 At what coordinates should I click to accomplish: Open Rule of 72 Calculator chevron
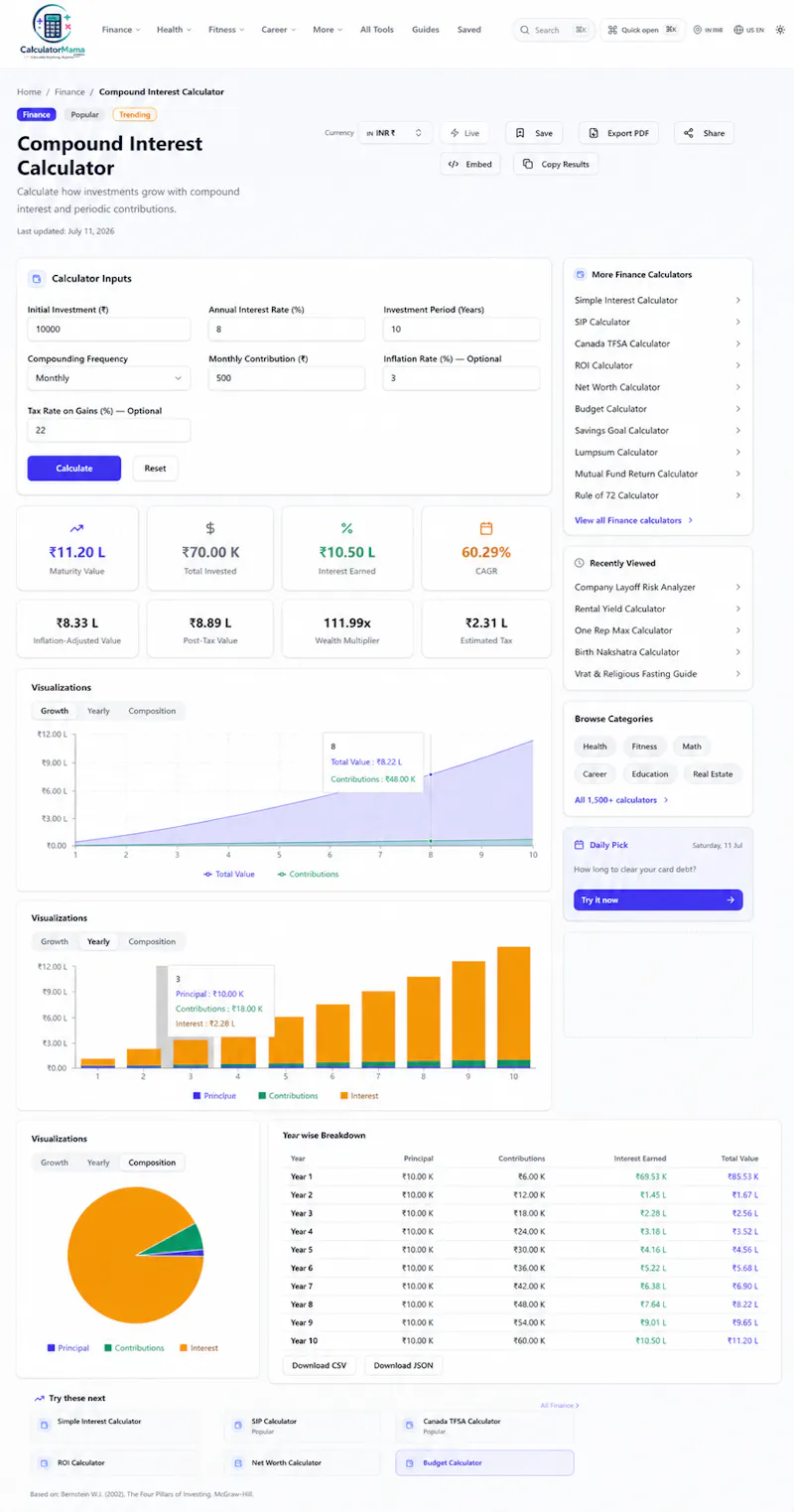pyautogui.click(x=737, y=495)
